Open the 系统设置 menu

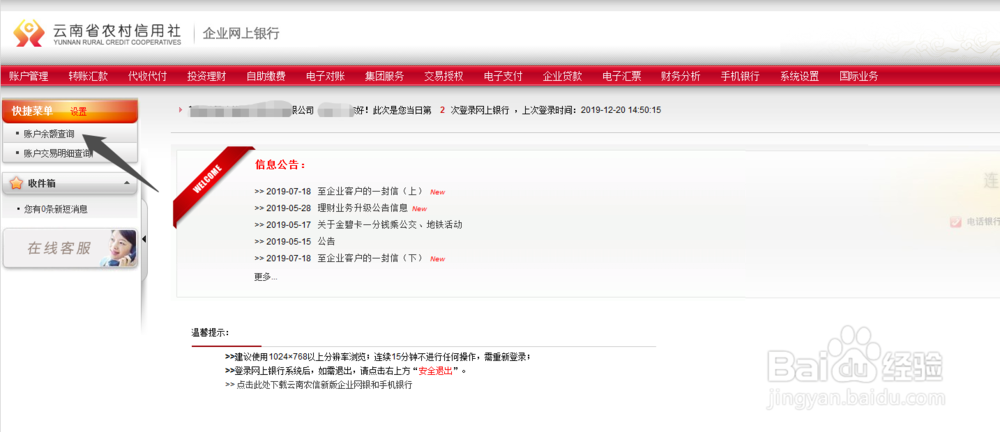coord(799,77)
